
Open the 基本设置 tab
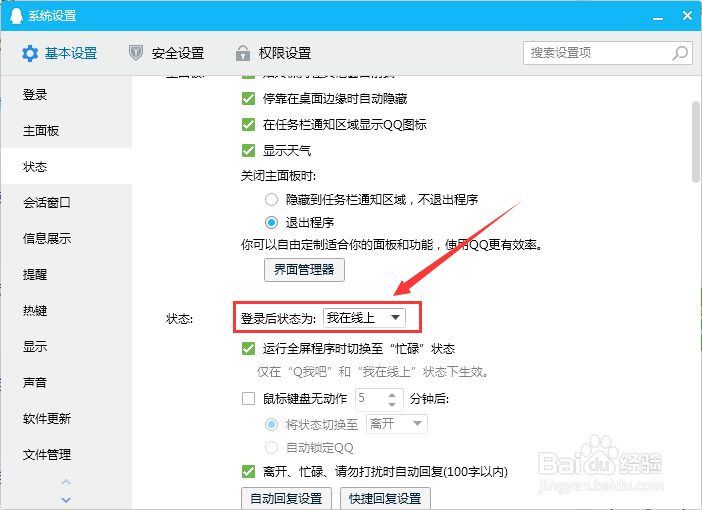[x=60, y=53]
